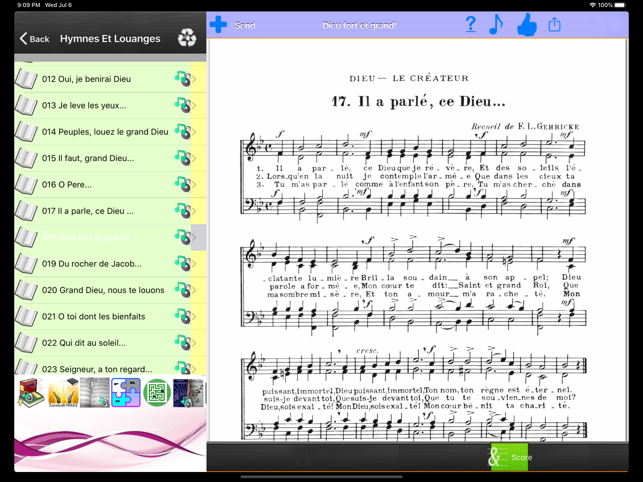Select hymn 015 Il faut, grand Dieu...

(110, 158)
